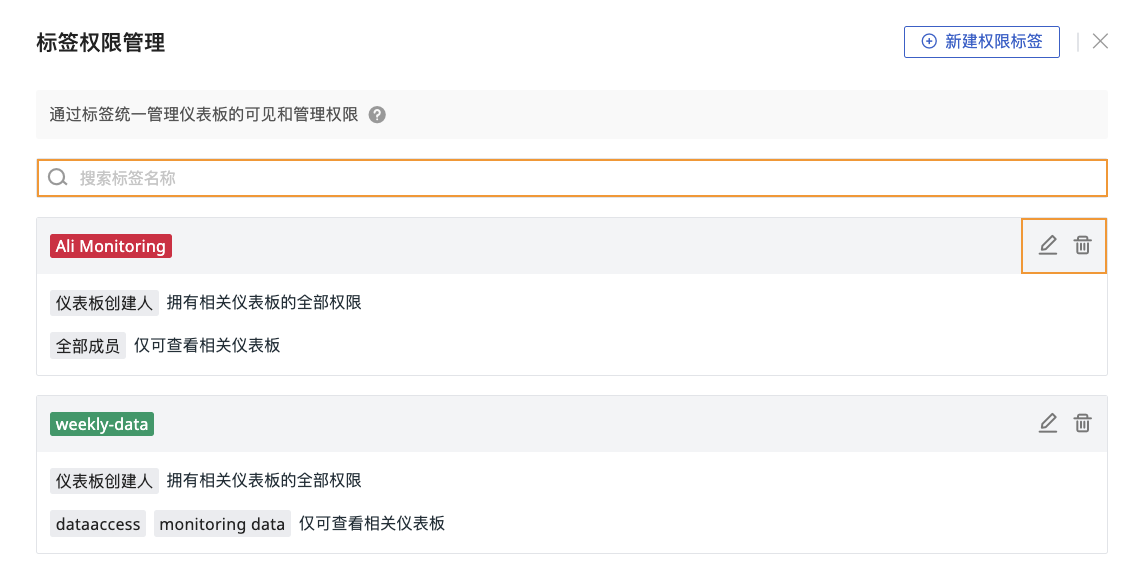Select the green weekly-data tag
This screenshot has height=580, width=1142.
102,424
